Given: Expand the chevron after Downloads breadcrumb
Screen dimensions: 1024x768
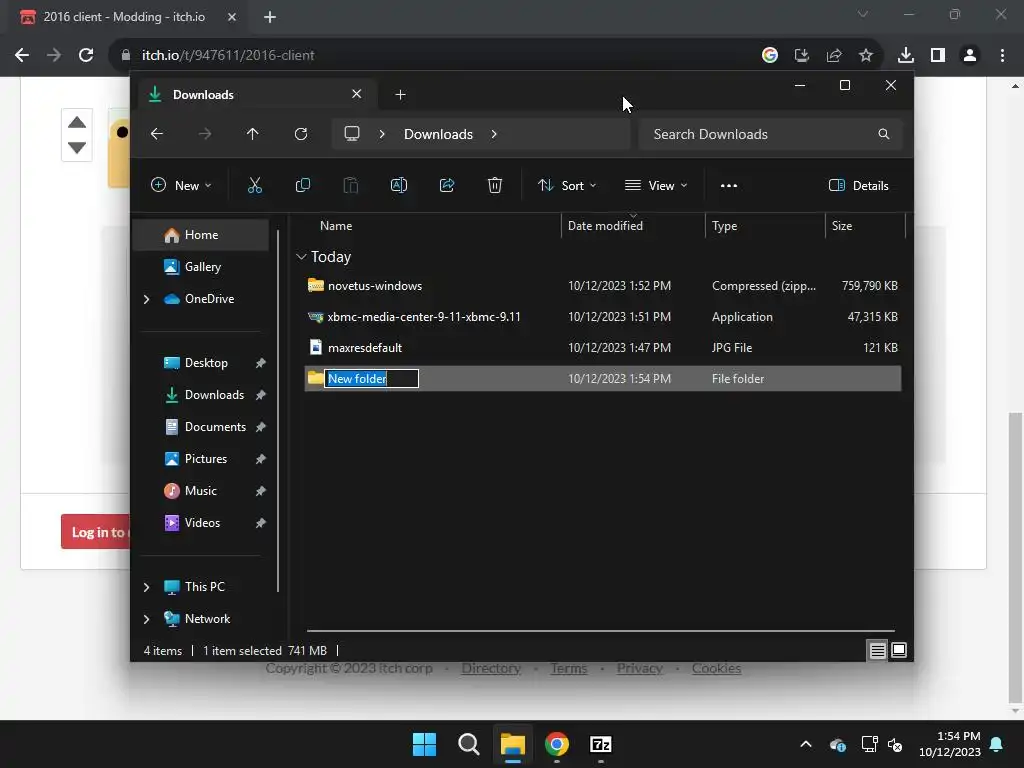Looking at the screenshot, I should (x=494, y=134).
